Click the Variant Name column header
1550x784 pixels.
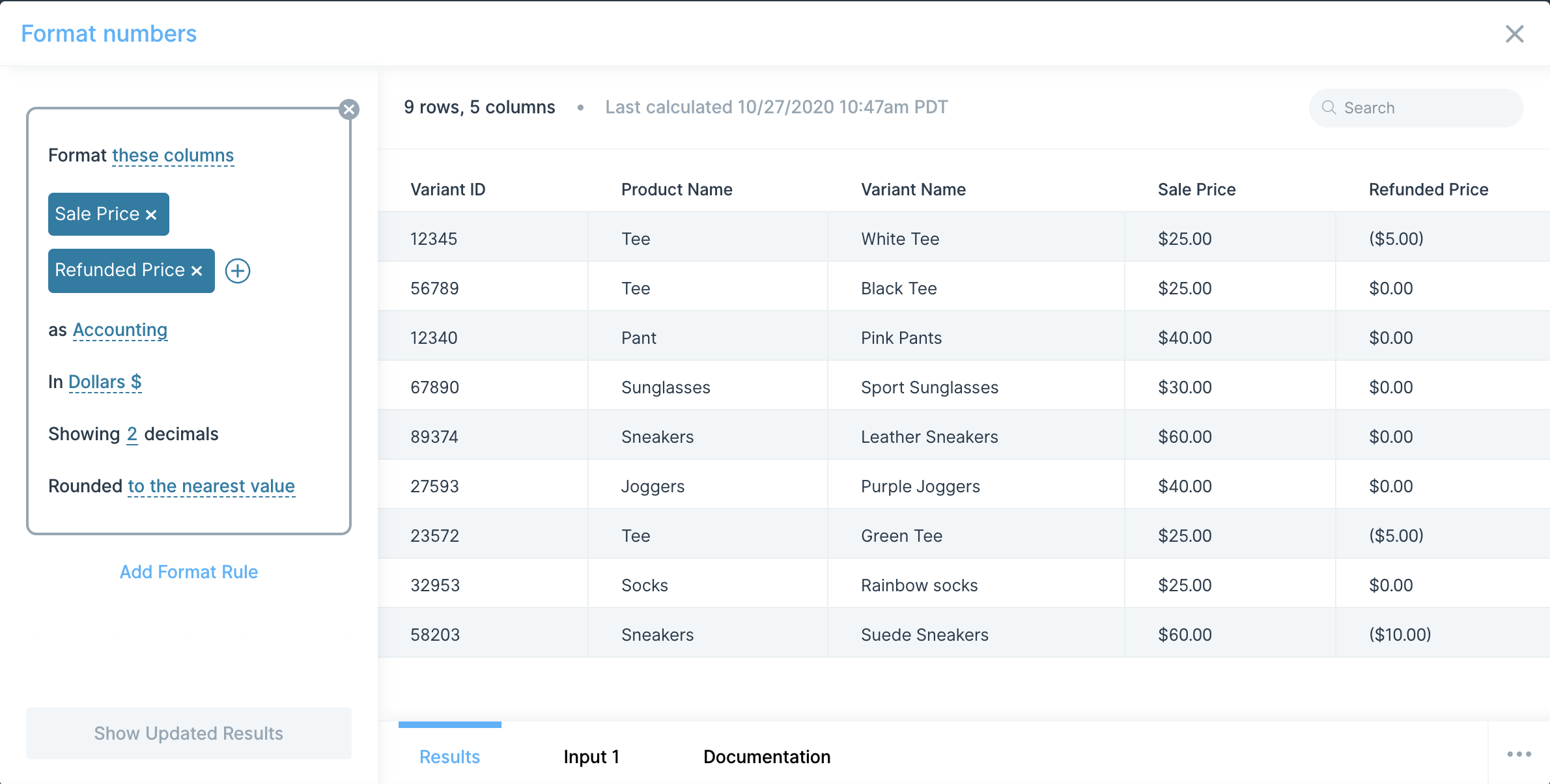[913, 189]
